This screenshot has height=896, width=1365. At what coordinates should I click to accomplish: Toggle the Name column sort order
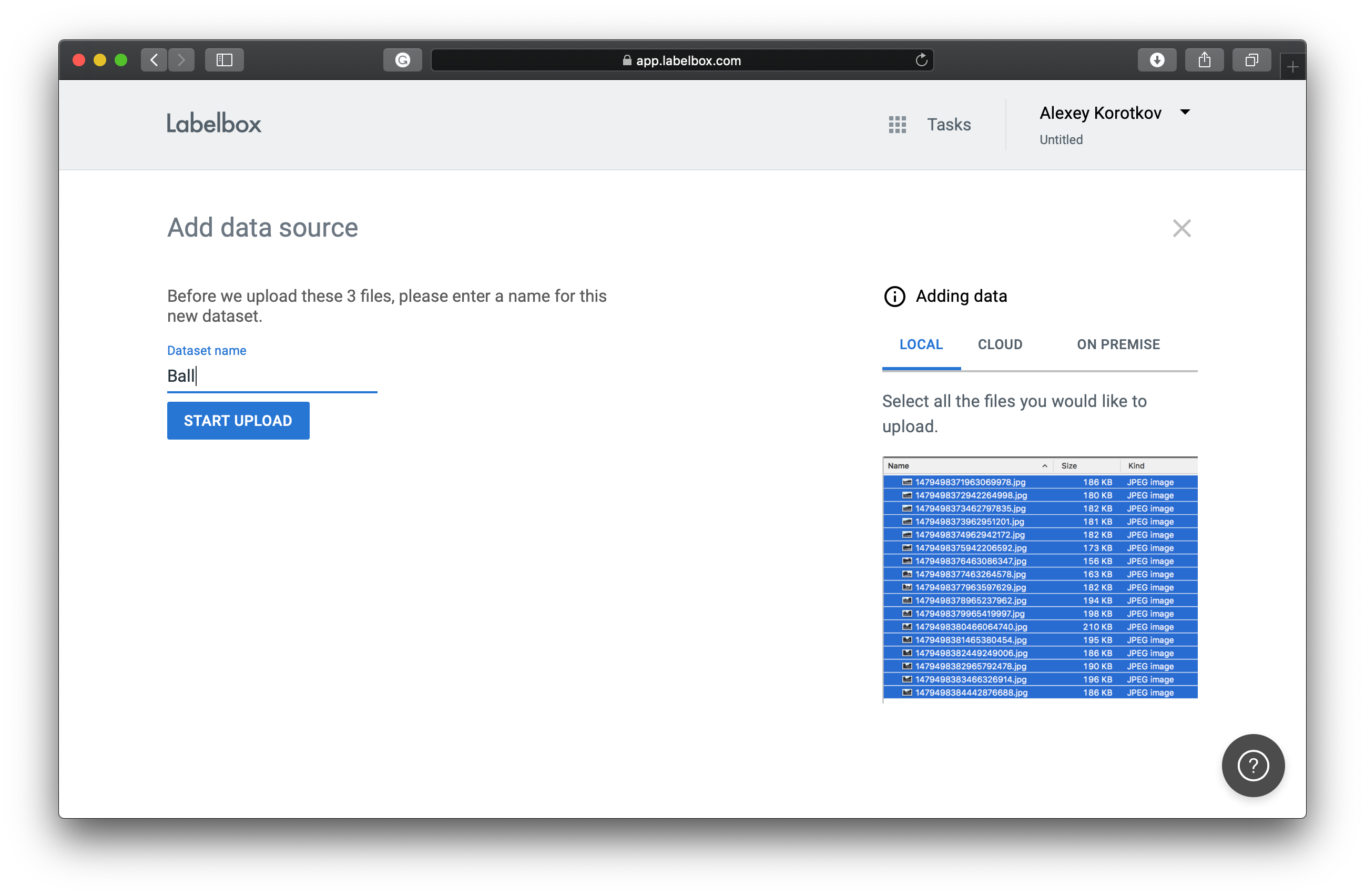click(1045, 465)
